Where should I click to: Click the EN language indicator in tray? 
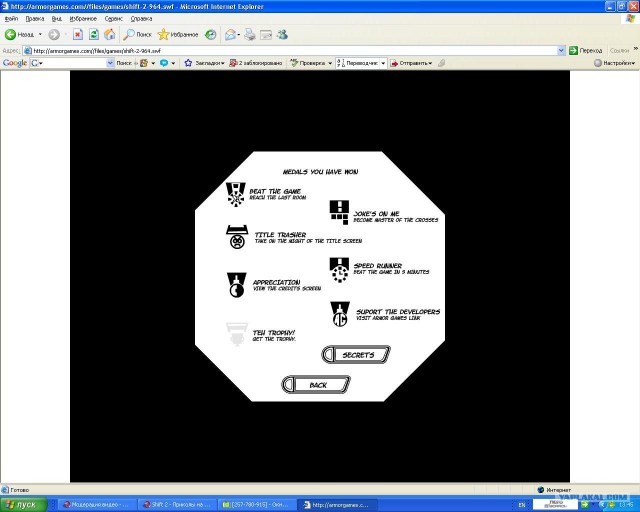tap(522, 505)
